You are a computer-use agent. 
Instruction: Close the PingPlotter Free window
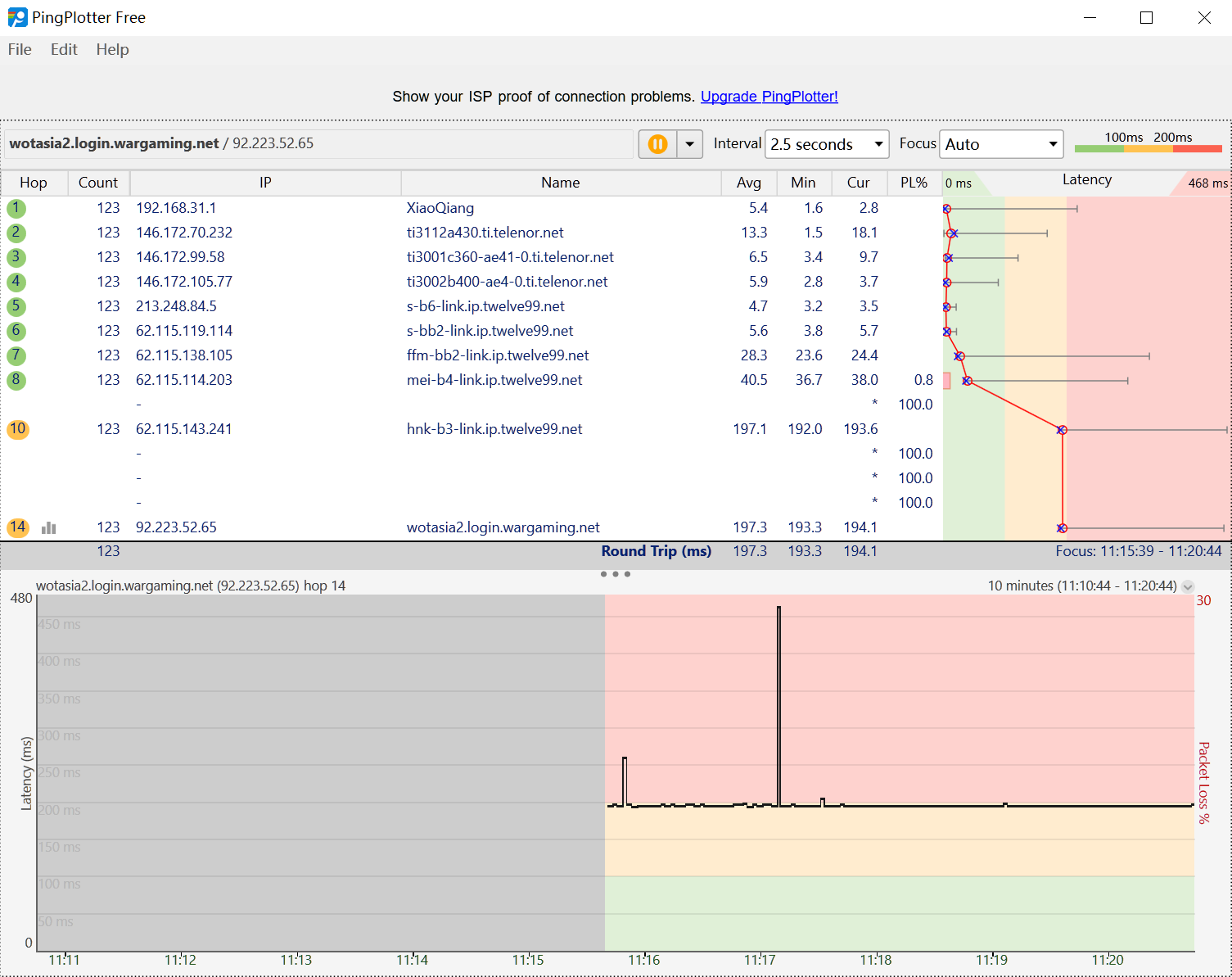click(1203, 17)
